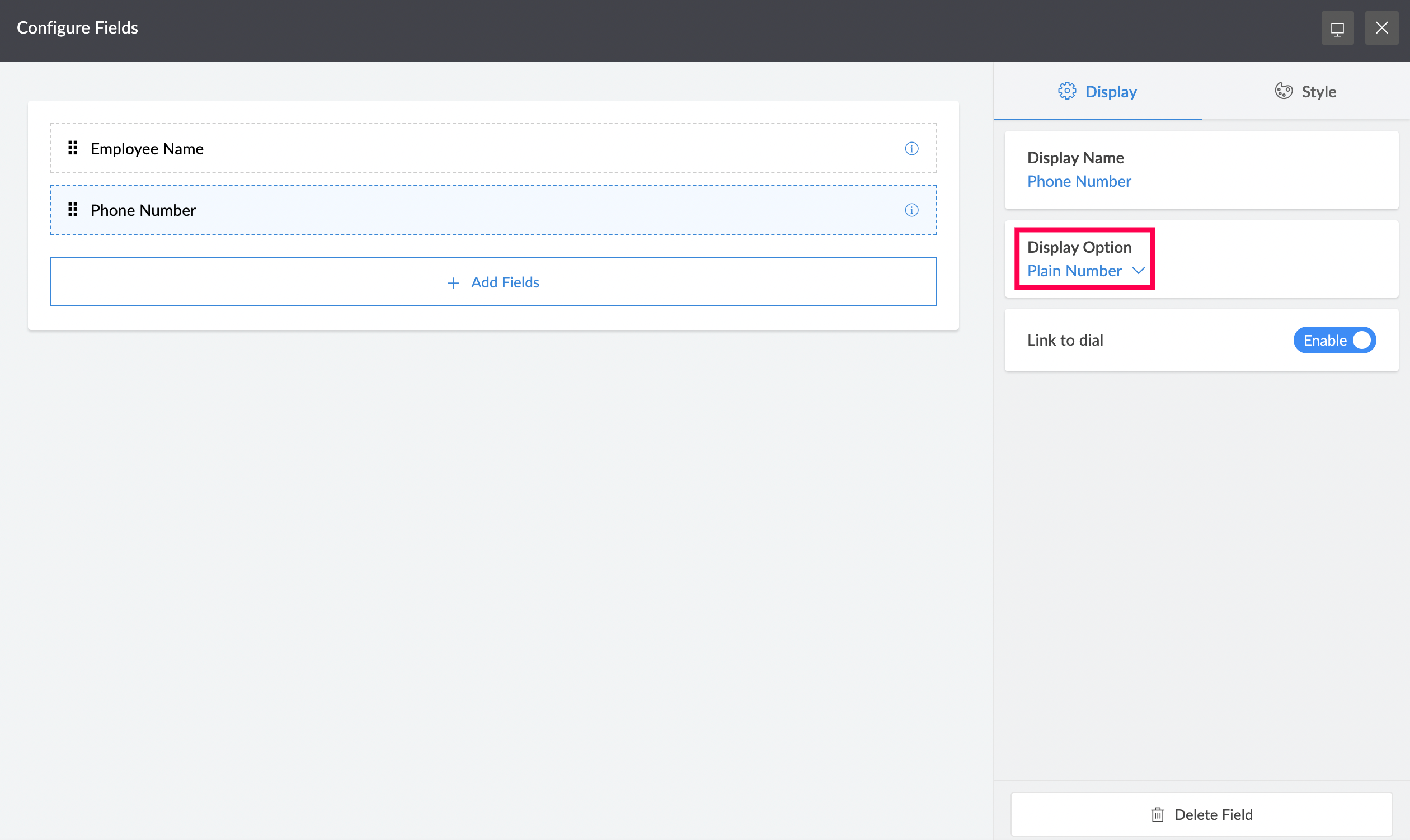Click the Add Fields button
Image resolution: width=1410 pixels, height=840 pixels.
492,282
